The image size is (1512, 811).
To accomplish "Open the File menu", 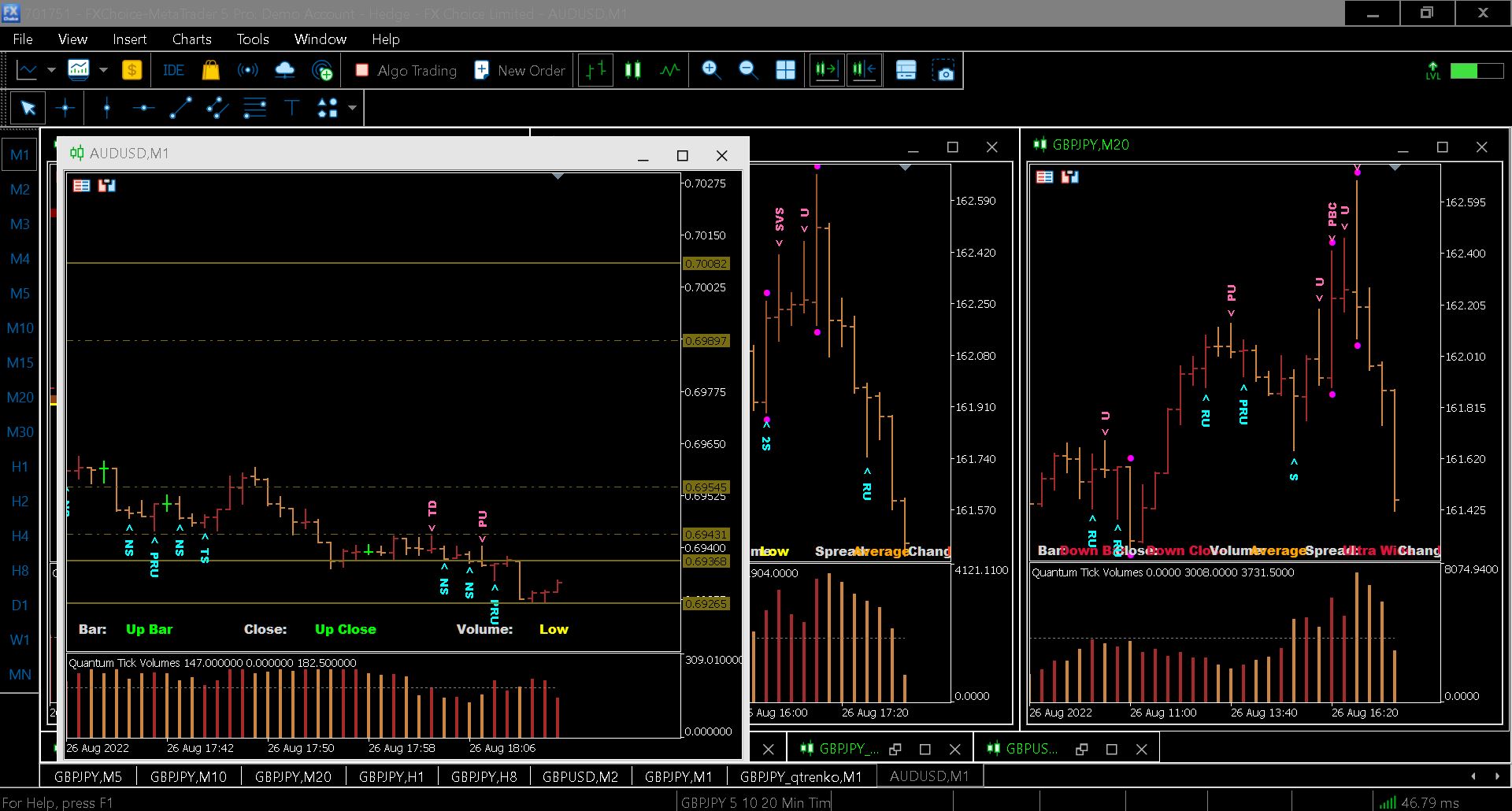I will pos(23,39).
